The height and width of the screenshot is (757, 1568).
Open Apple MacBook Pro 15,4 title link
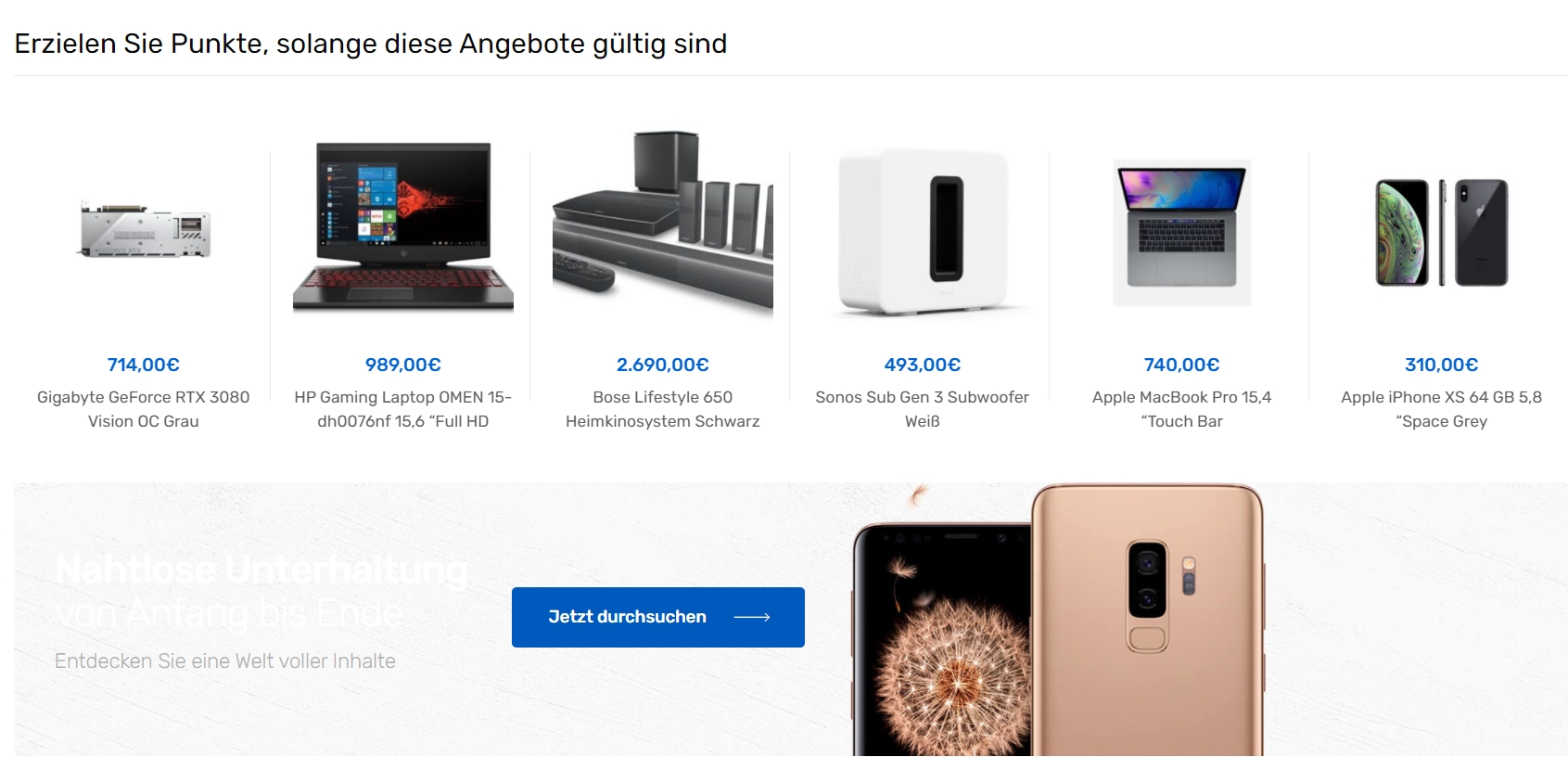click(1182, 409)
